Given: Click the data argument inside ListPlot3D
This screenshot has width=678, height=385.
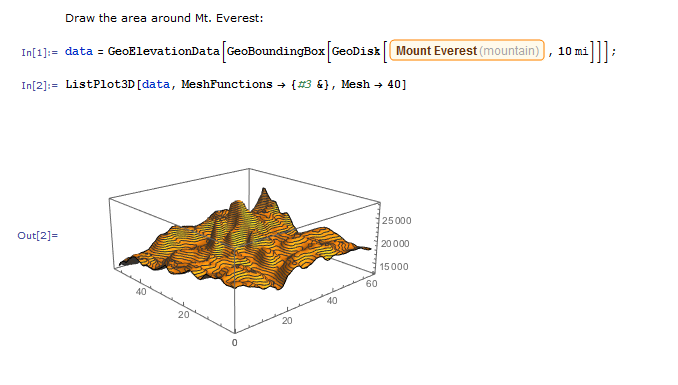Looking at the screenshot, I should (156, 84).
